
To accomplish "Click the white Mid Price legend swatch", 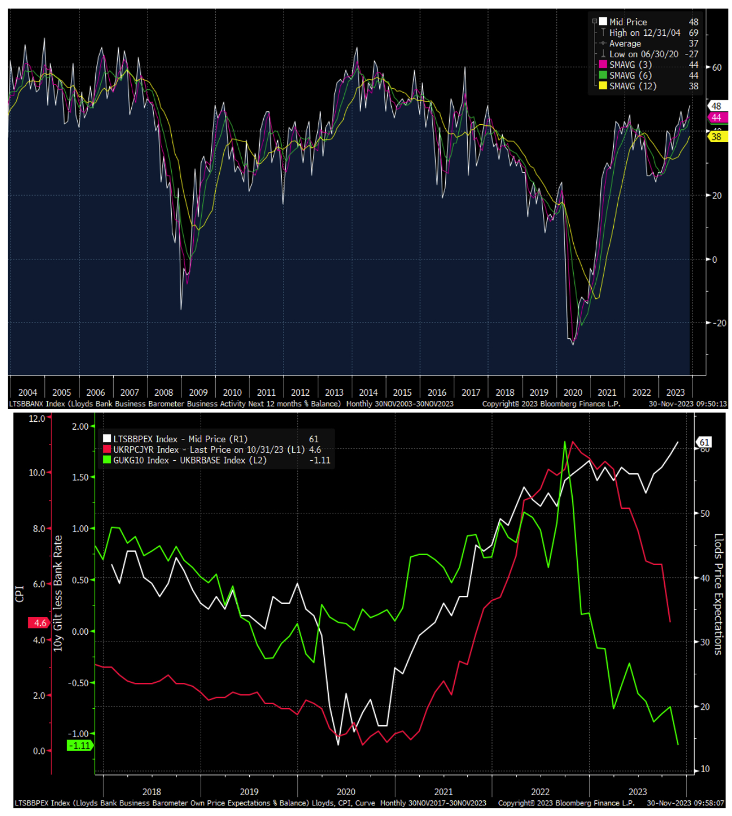I will click(603, 21).
